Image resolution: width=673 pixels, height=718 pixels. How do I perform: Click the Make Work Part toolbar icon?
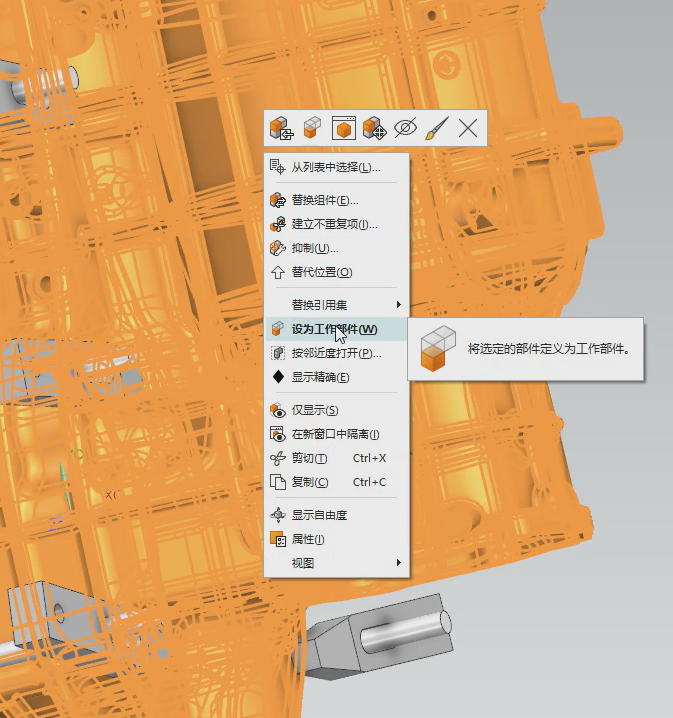tap(312, 128)
